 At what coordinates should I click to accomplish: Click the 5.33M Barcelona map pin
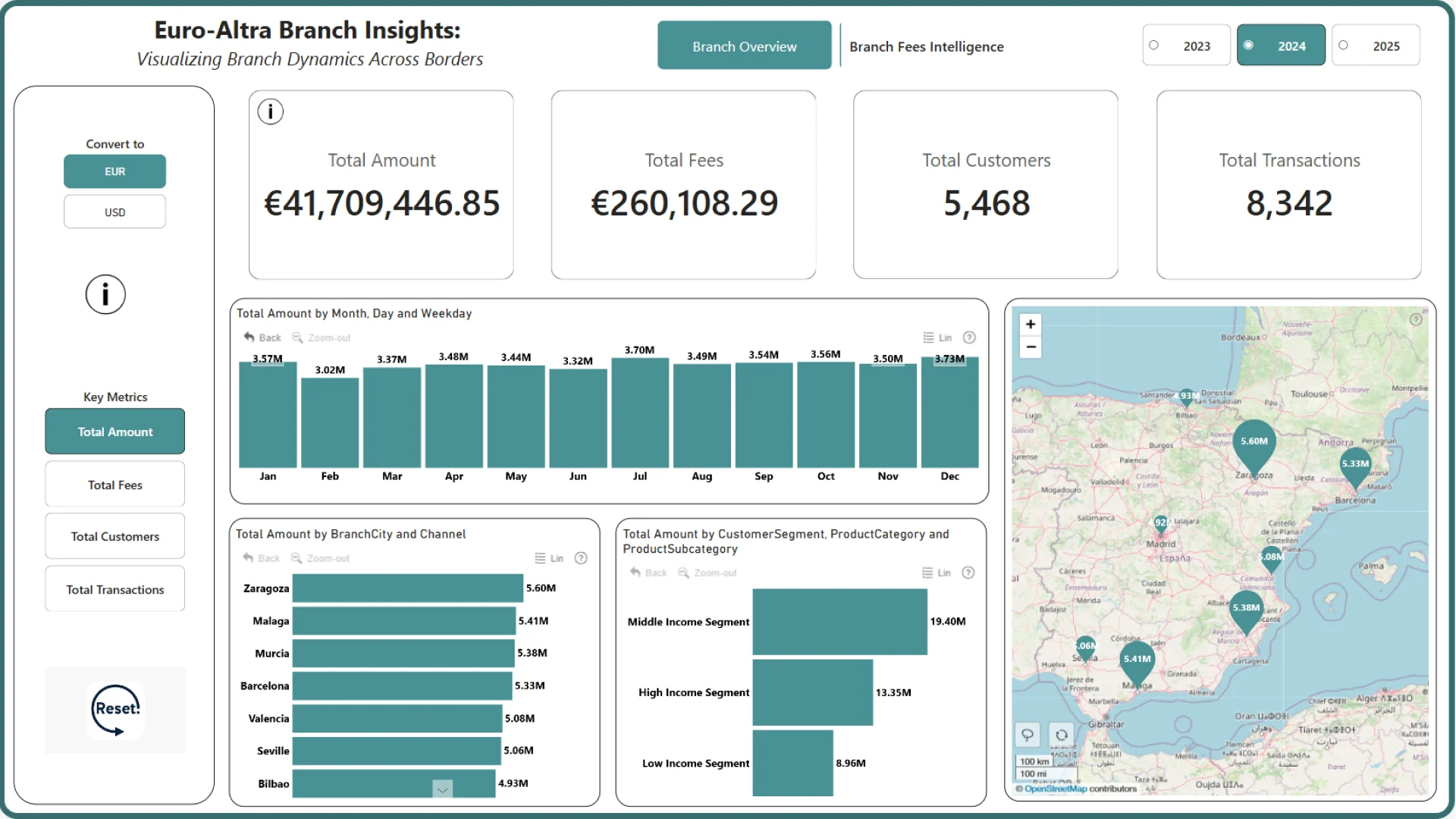point(1355,466)
